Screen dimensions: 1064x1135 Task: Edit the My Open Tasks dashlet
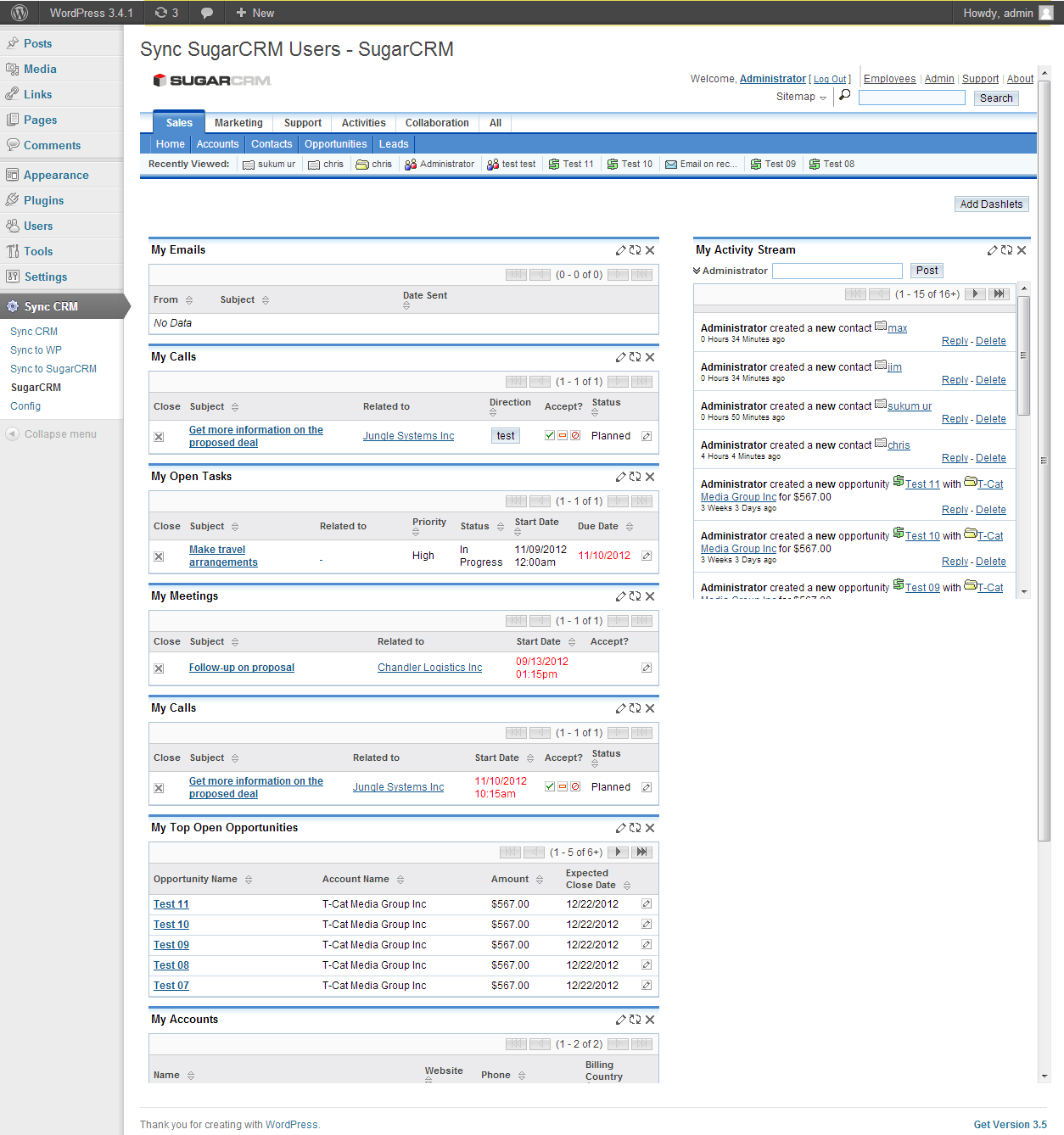(x=621, y=477)
